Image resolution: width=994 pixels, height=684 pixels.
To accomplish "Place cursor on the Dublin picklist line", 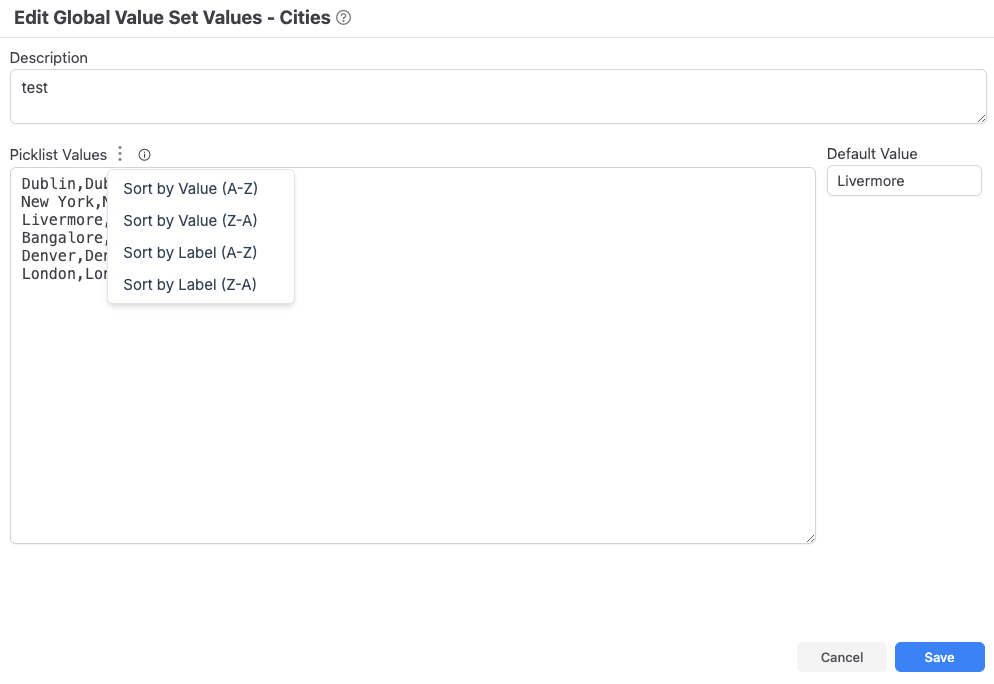I will pyautogui.click(x=63, y=184).
